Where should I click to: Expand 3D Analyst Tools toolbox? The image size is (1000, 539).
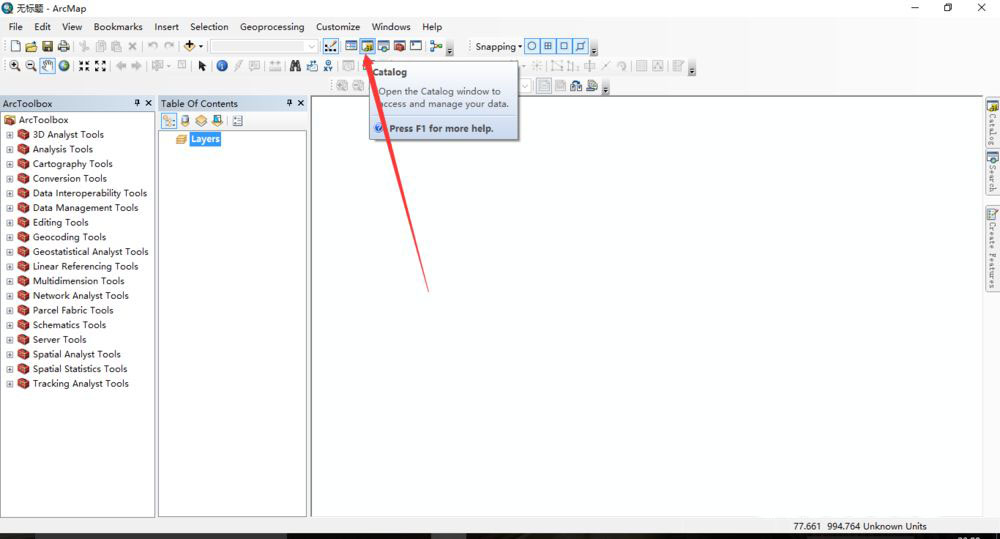[x=10, y=135]
